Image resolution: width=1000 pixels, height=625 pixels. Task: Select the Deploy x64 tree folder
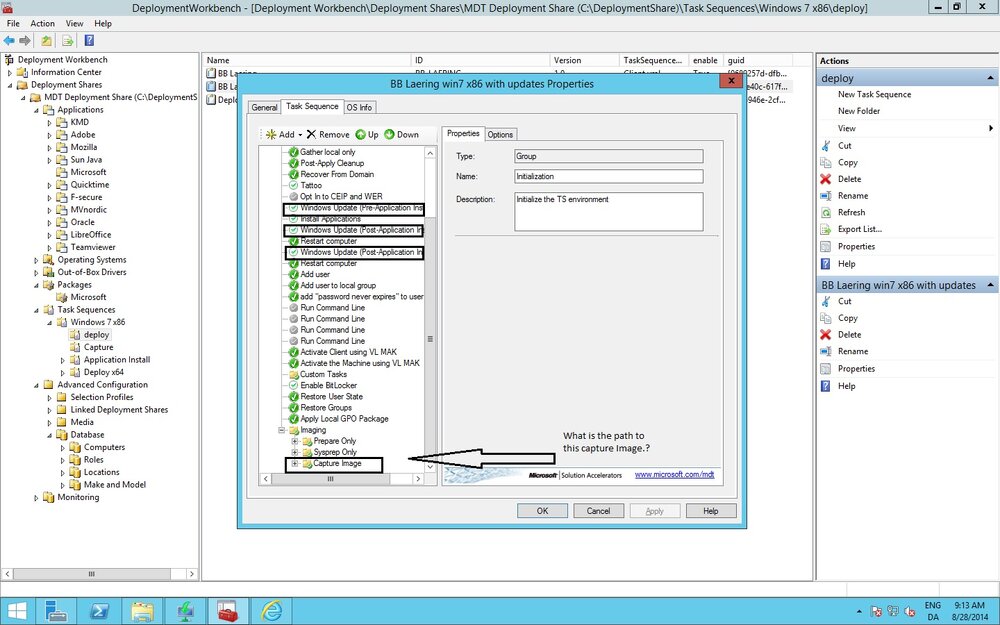(x=103, y=372)
